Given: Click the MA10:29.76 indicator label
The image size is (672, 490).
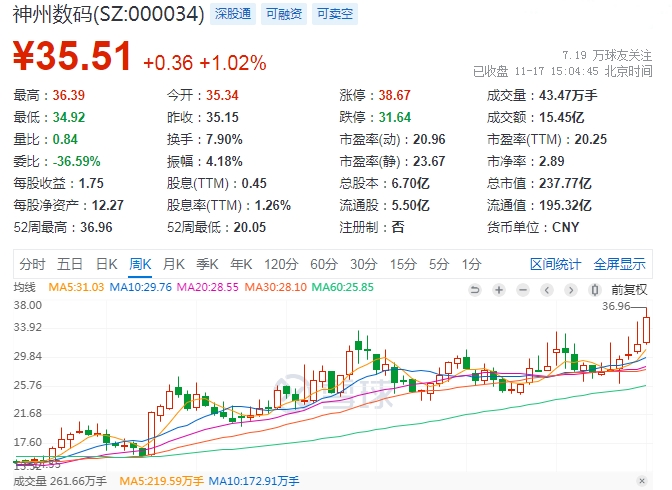Looking at the screenshot, I should [141, 287].
